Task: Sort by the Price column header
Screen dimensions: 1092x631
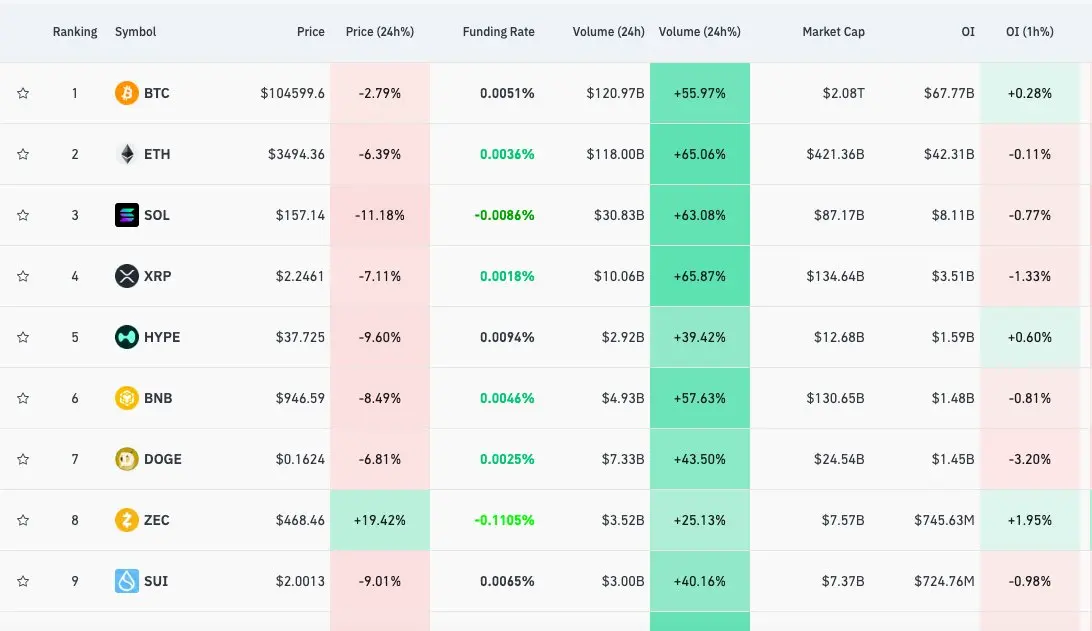Action: pos(311,32)
